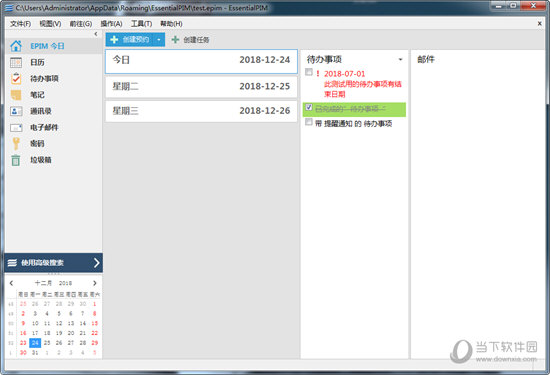Image resolution: width=550 pixels, height=375 pixels.
Task: Close the inner pane with the X
Action: pos(539,24)
